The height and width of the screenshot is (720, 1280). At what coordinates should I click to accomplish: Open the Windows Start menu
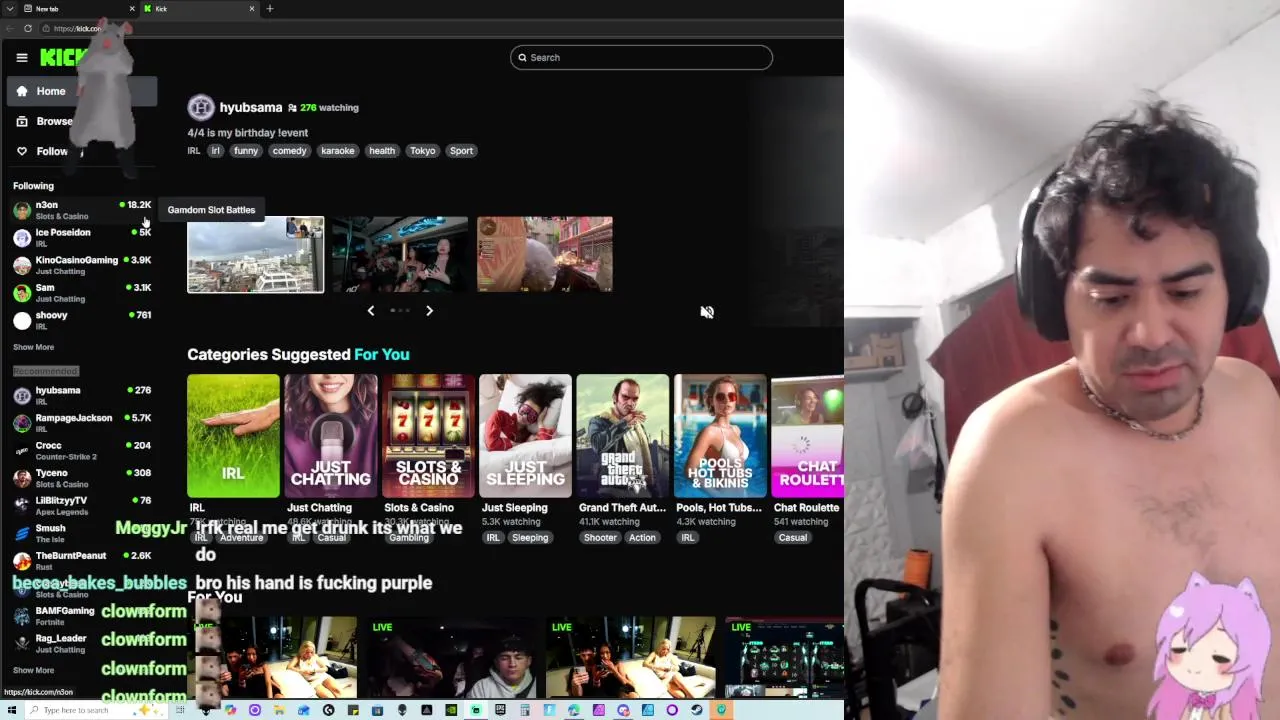pyautogui.click(x=10, y=710)
